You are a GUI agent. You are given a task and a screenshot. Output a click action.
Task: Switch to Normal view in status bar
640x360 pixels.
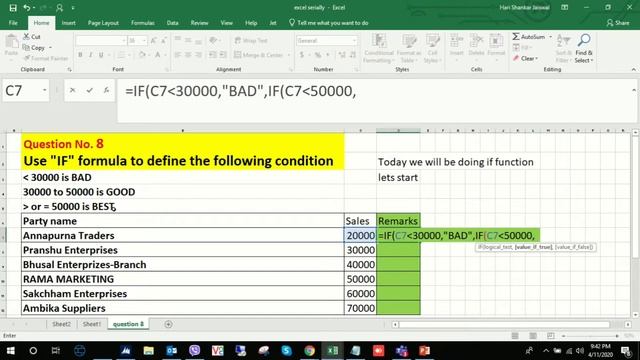click(x=515, y=336)
